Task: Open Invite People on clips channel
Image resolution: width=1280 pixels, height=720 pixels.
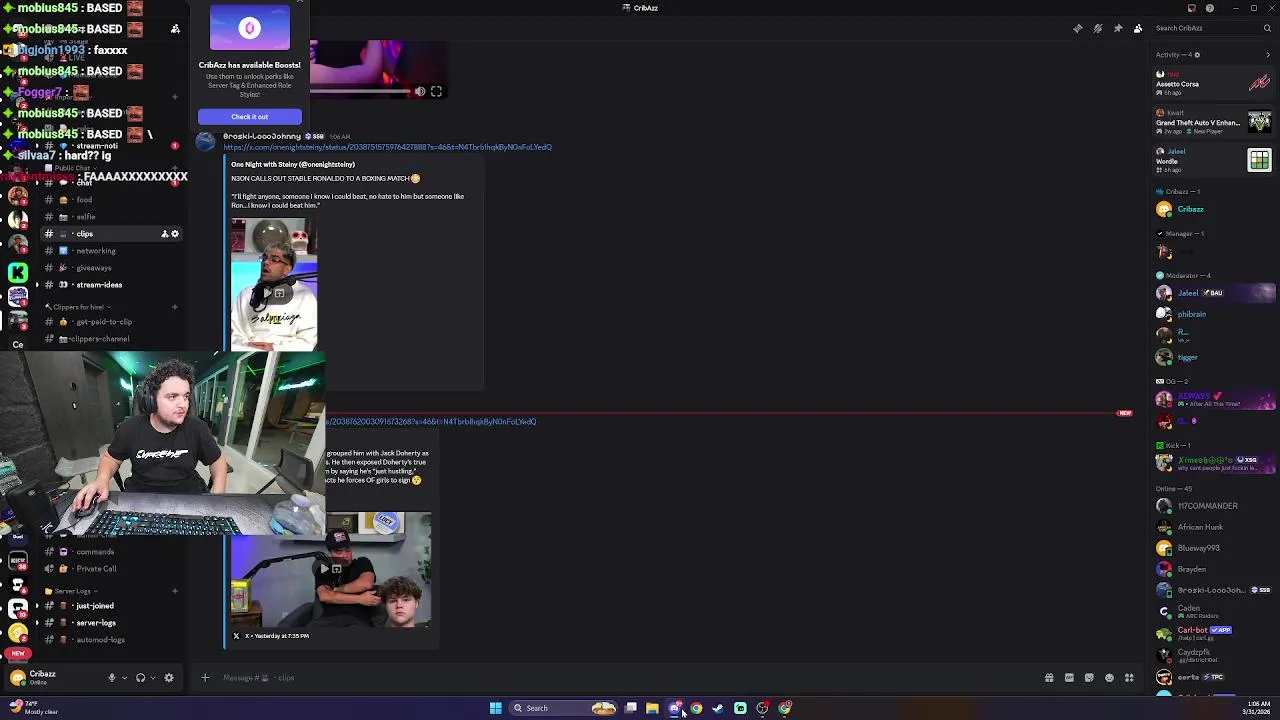Action: [x=164, y=234]
